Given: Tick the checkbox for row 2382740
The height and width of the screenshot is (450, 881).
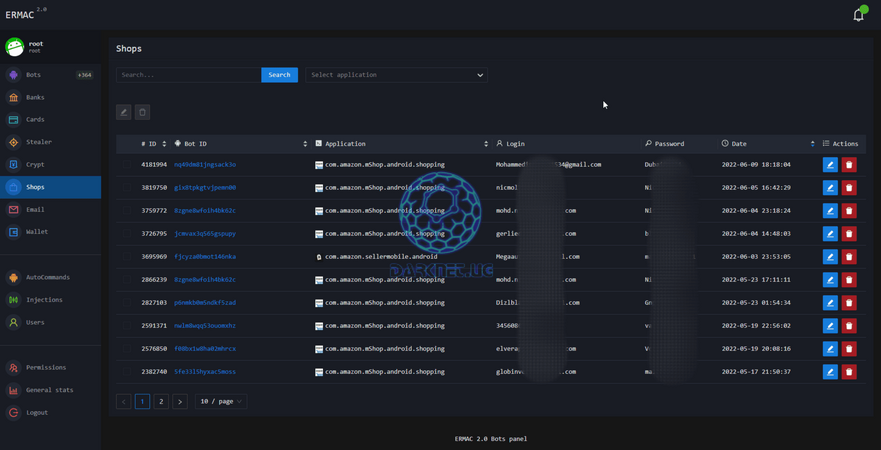Looking at the screenshot, I should [127, 372].
